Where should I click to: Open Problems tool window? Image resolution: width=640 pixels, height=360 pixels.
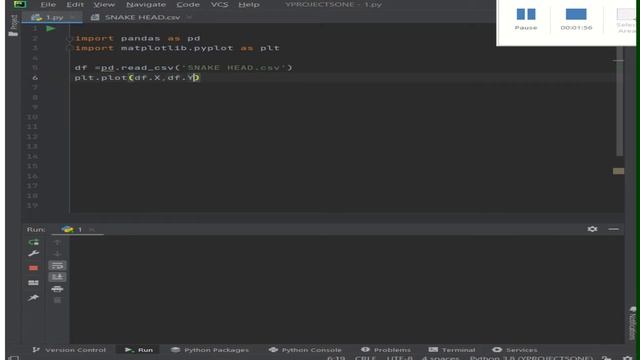(386, 350)
